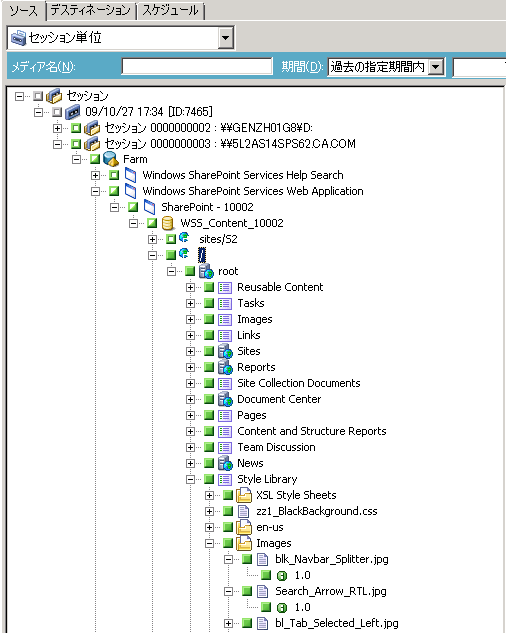This screenshot has height=633, width=506.
Task: Expand Windows SharePoint Services Help Search
Action: pyautogui.click(x=95, y=175)
